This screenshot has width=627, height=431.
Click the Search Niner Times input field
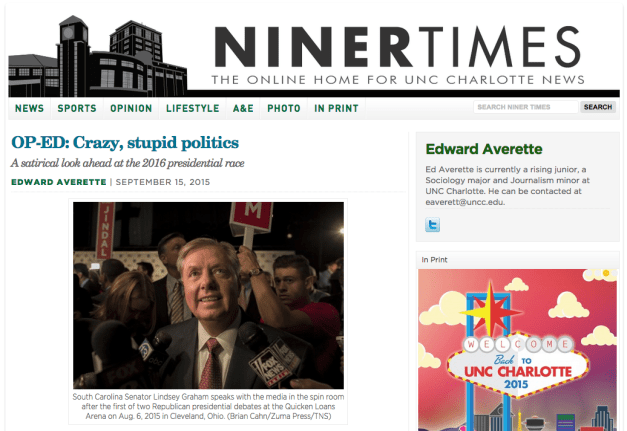coord(526,107)
